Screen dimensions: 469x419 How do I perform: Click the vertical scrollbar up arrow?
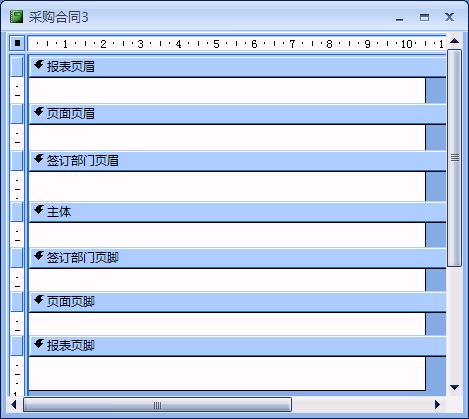tap(454, 41)
